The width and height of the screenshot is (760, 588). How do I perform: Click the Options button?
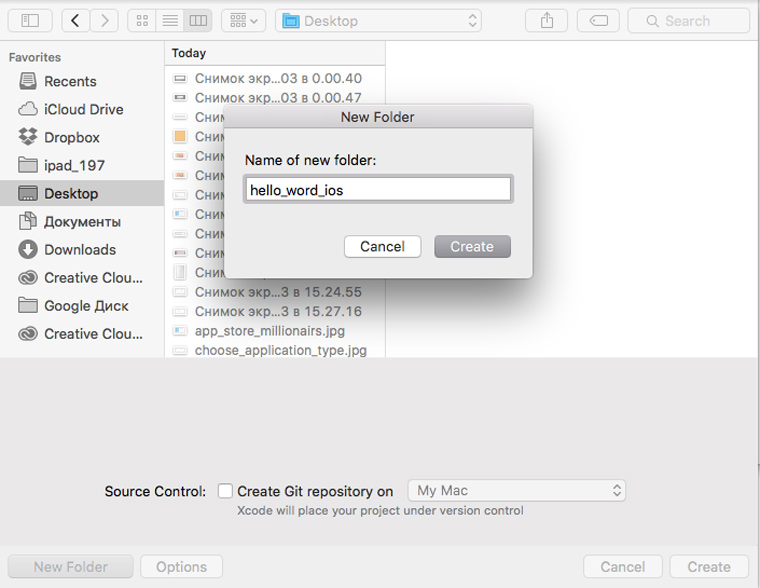(181, 567)
